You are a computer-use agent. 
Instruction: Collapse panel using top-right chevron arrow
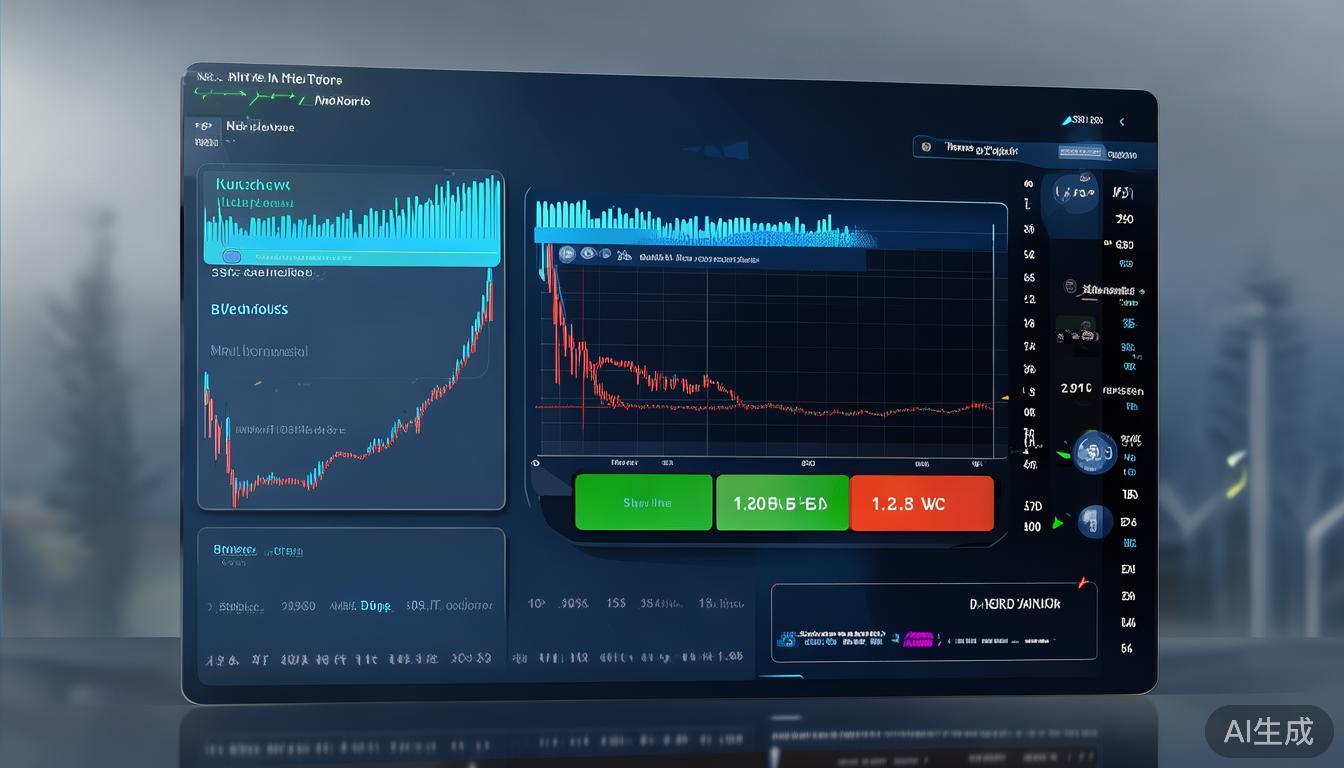[x=1122, y=122]
